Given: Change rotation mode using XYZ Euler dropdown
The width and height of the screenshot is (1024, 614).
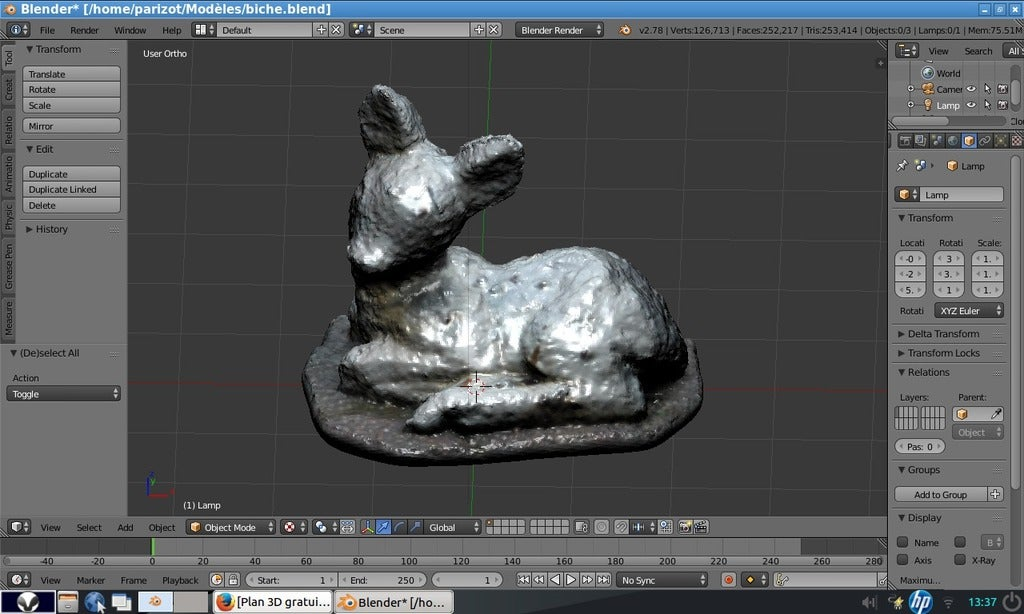Looking at the screenshot, I should pyautogui.click(x=967, y=310).
